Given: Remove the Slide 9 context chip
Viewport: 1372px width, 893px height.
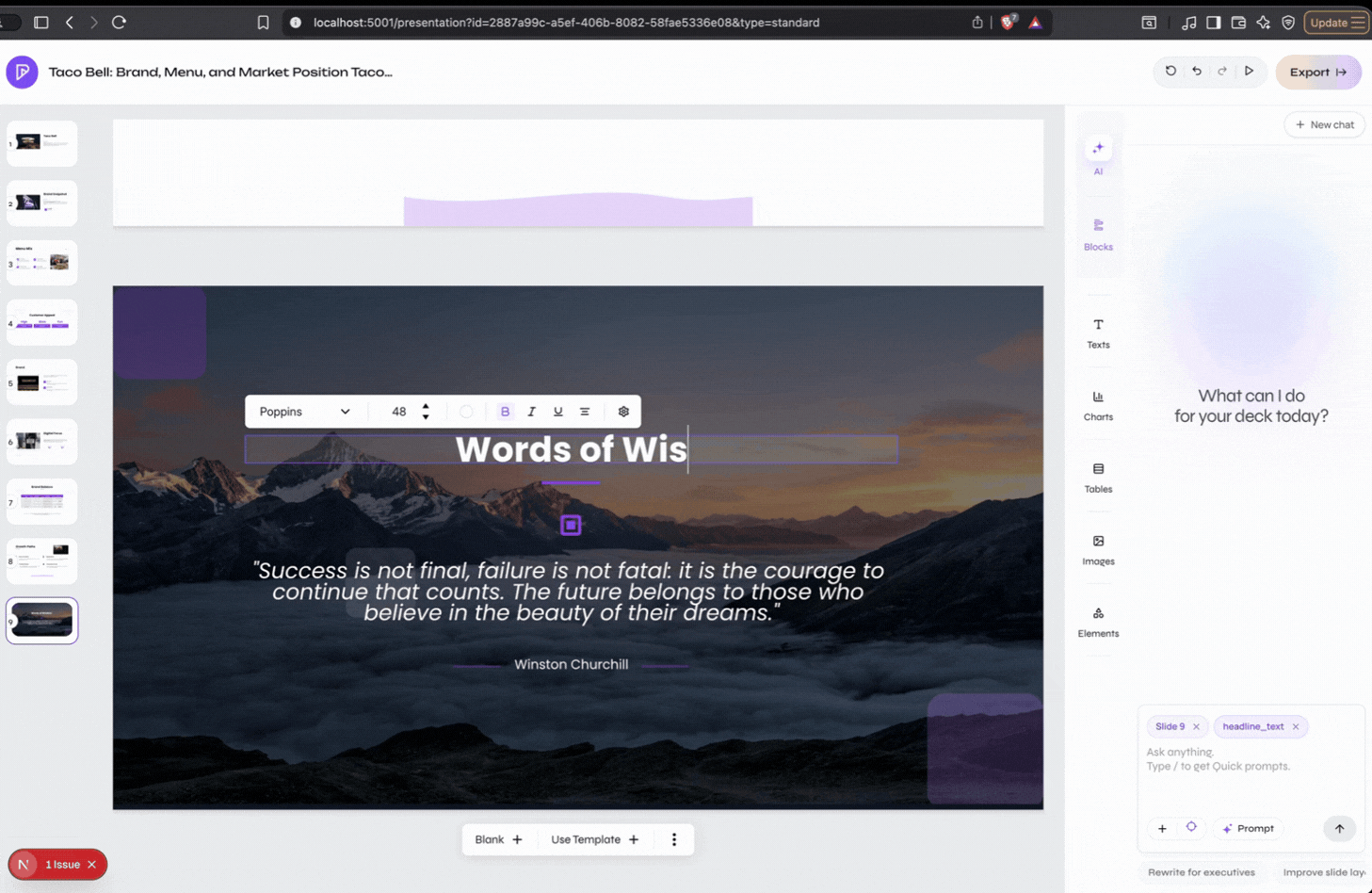Looking at the screenshot, I should tap(1196, 726).
